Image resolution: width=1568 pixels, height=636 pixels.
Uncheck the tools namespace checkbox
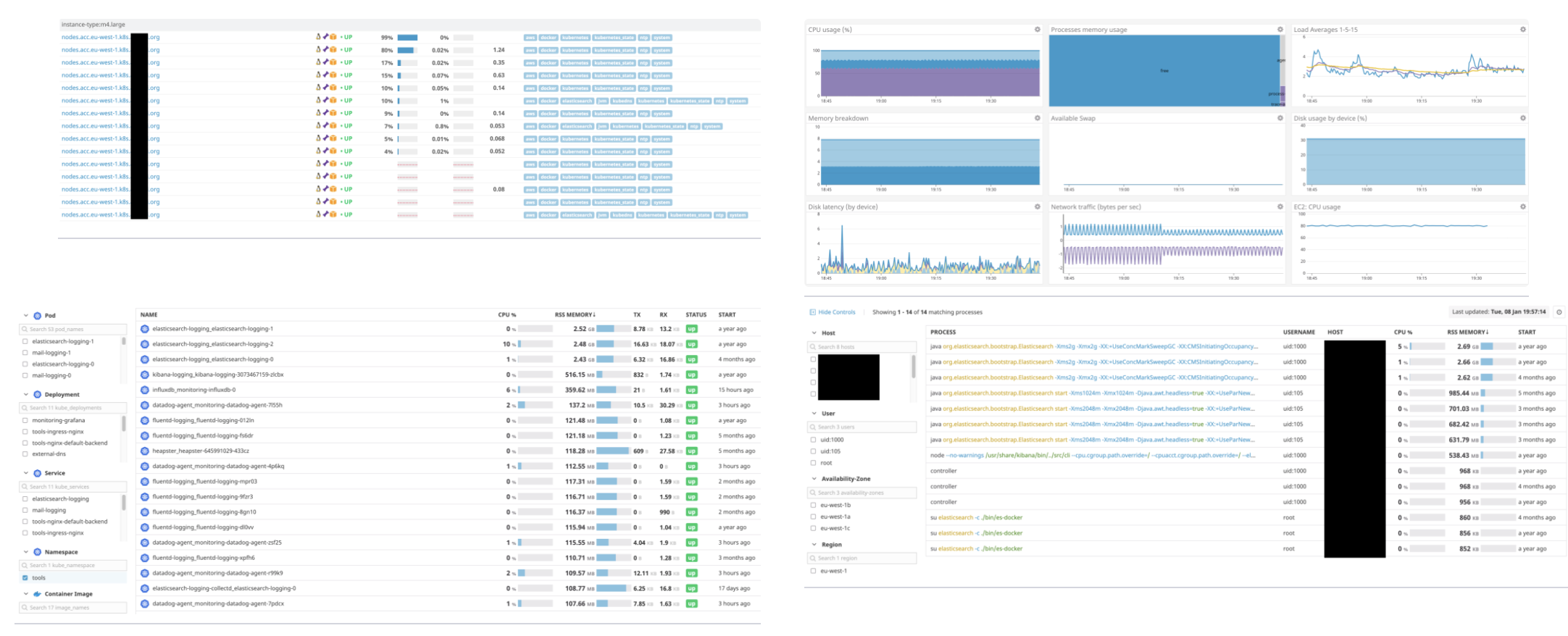coord(25,578)
